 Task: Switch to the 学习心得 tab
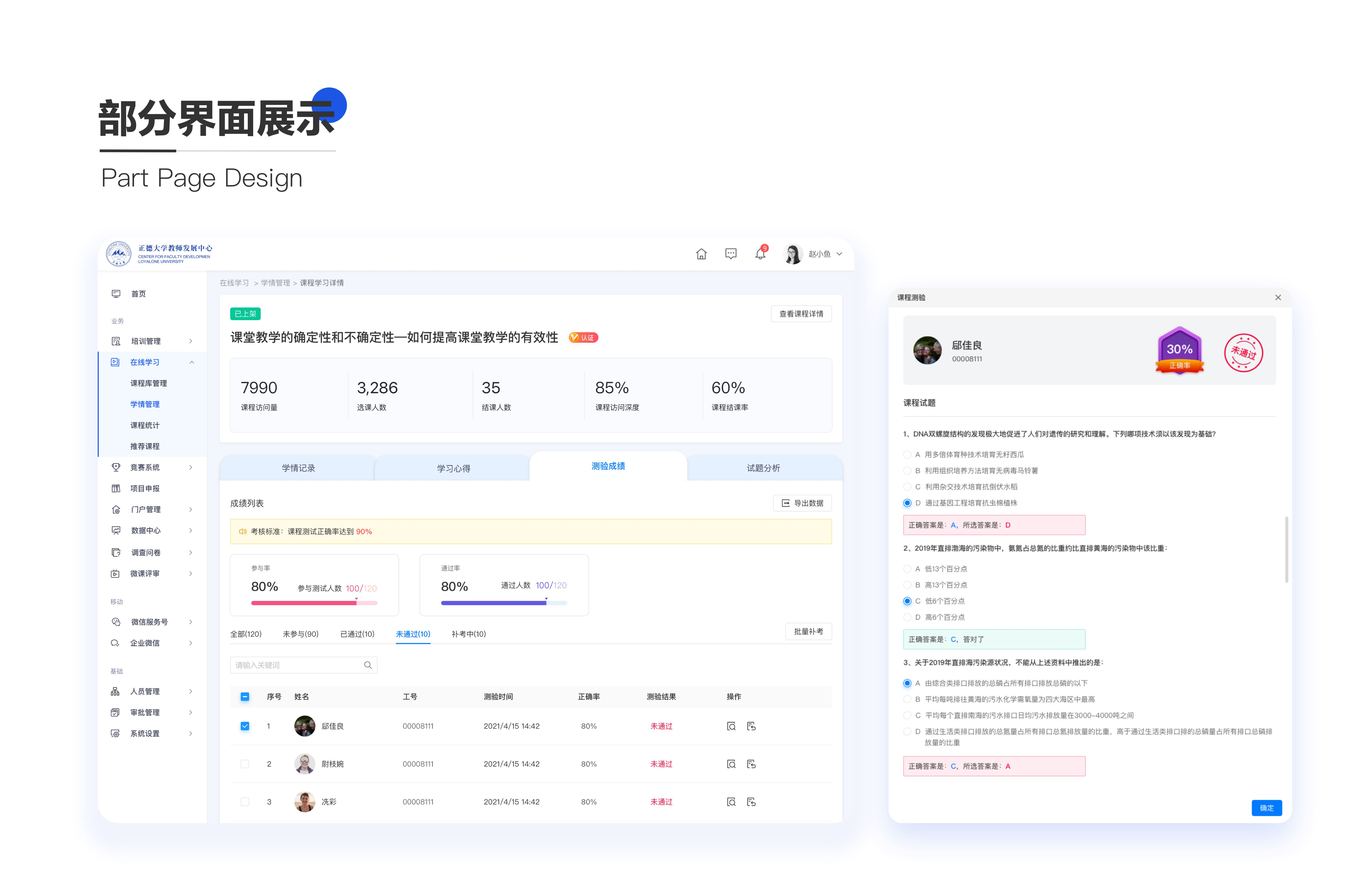[x=453, y=468]
